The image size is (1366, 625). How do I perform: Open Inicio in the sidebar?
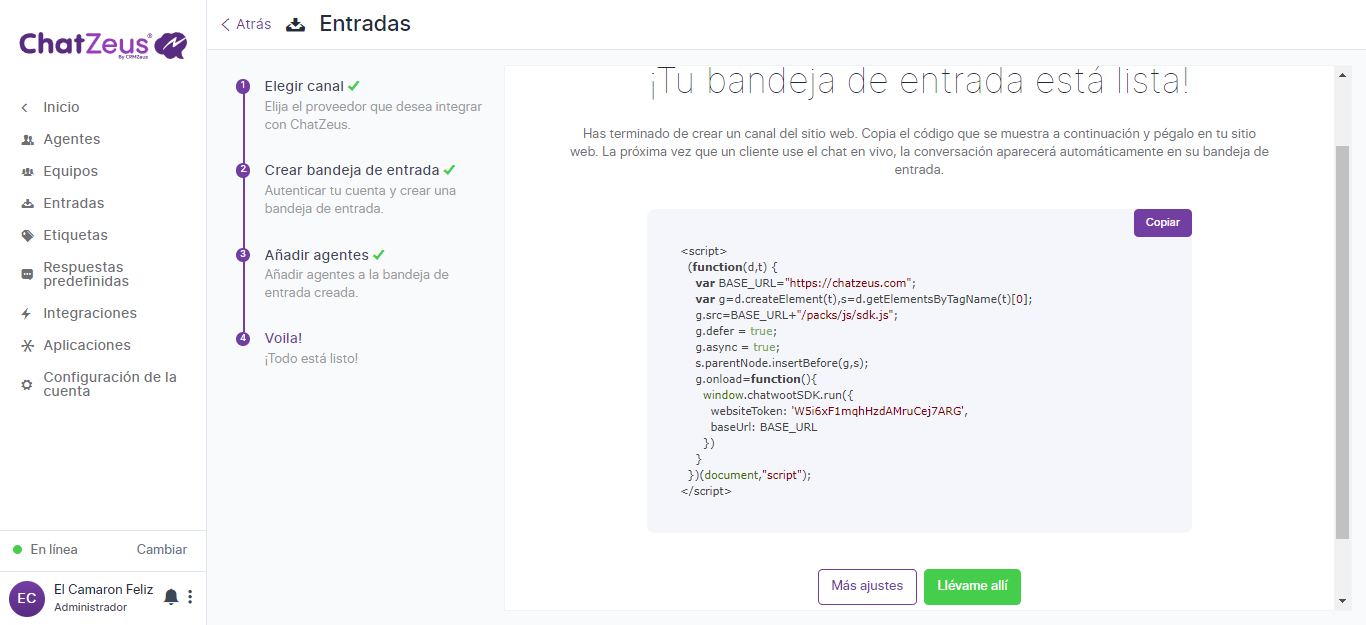click(61, 107)
